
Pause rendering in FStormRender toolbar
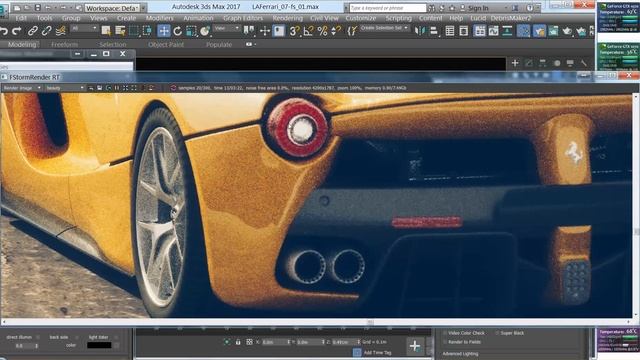[x=117, y=88]
